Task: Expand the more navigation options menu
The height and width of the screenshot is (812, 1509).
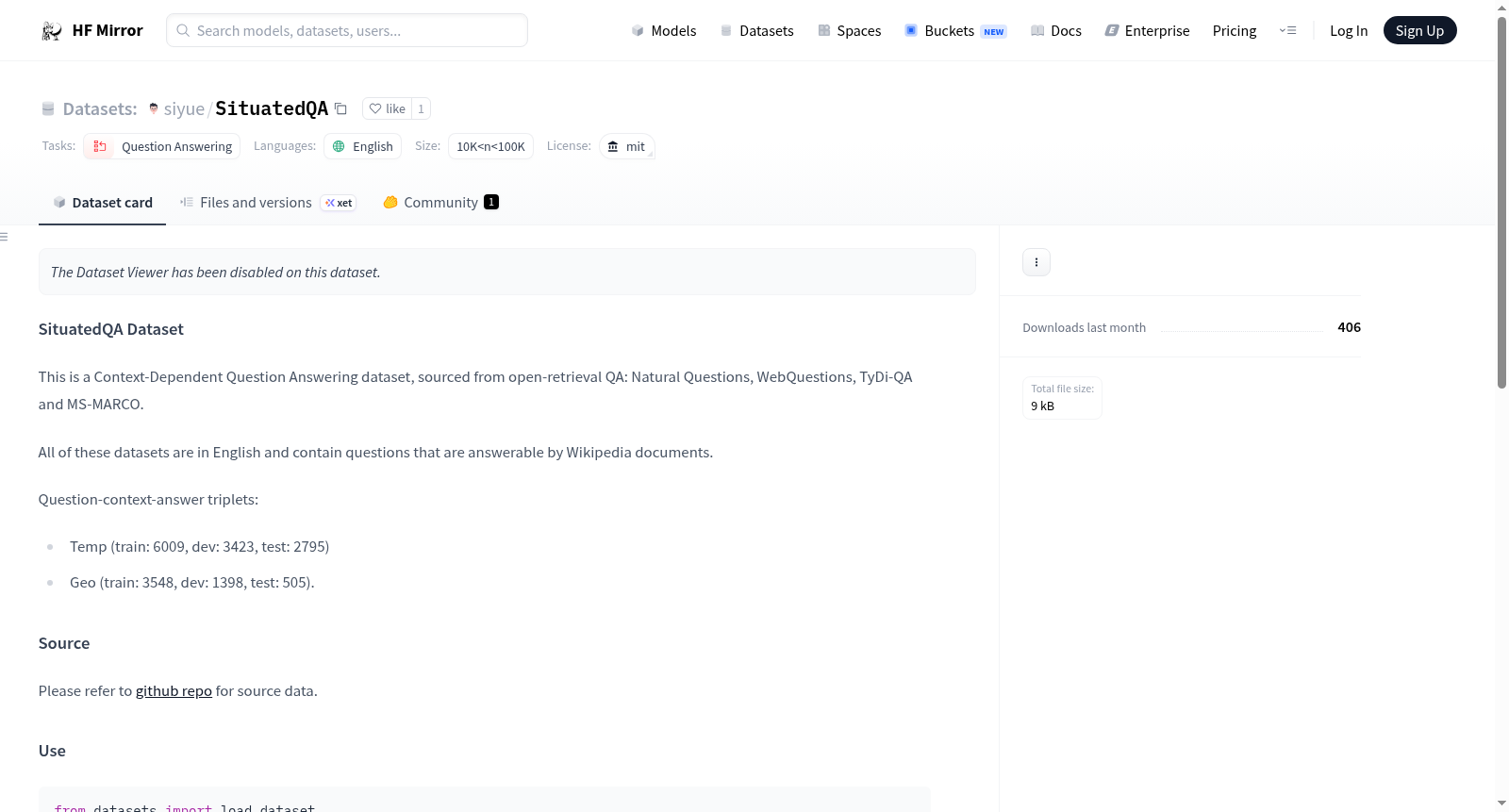Action: click(x=1287, y=30)
